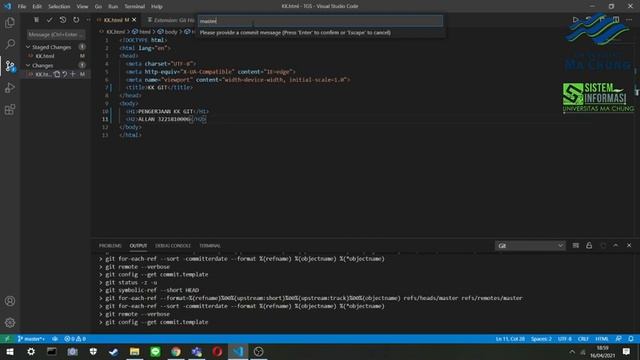Click Spaces: 2 indentation setting
The height and width of the screenshot is (360, 640).
(x=541, y=339)
